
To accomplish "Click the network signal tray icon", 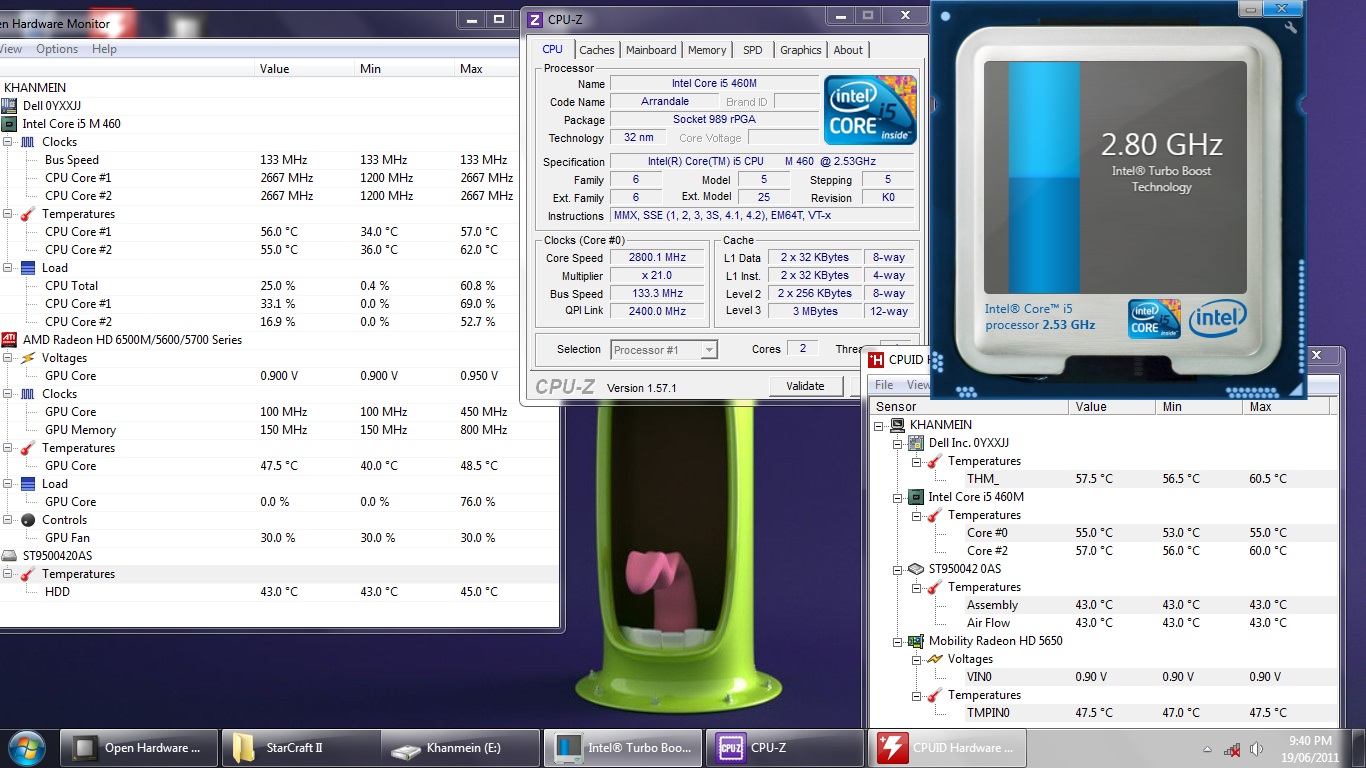I will coord(1232,749).
